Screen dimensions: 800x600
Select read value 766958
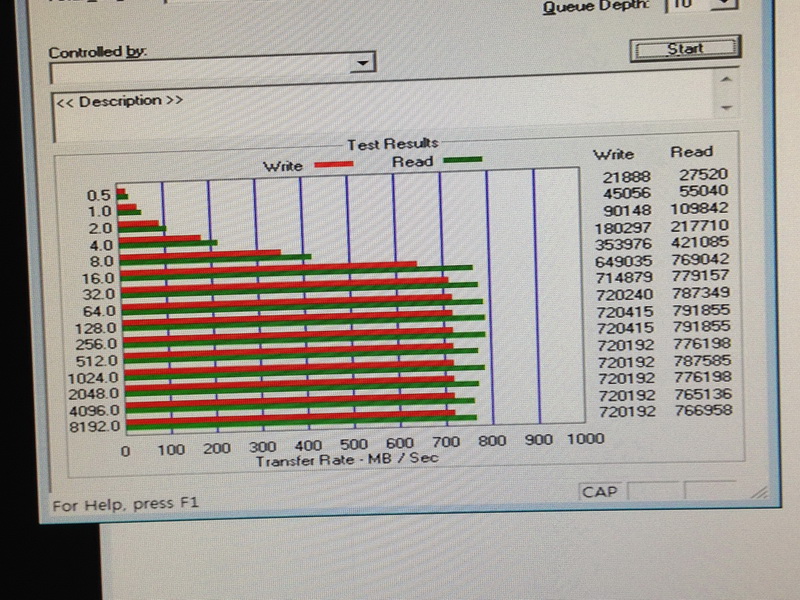(703, 410)
